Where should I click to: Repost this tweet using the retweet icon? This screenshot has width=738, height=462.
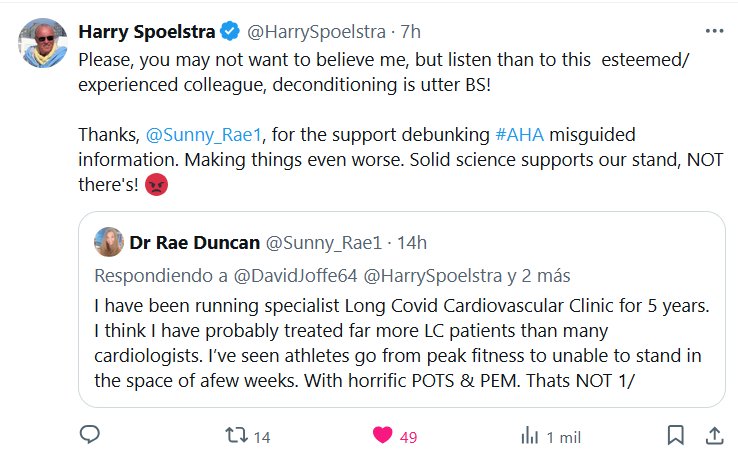pyautogui.click(x=235, y=436)
